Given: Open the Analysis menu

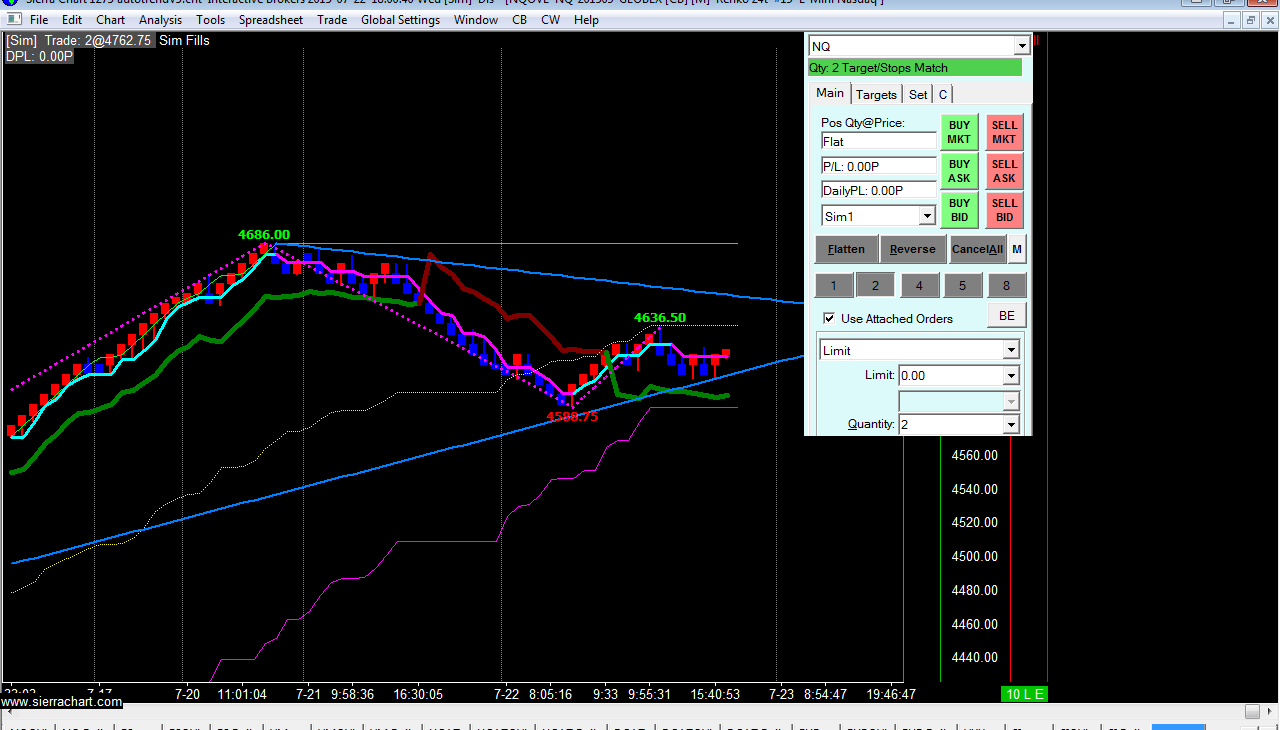Looking at the screenshot, I should [x=161, y=20].
